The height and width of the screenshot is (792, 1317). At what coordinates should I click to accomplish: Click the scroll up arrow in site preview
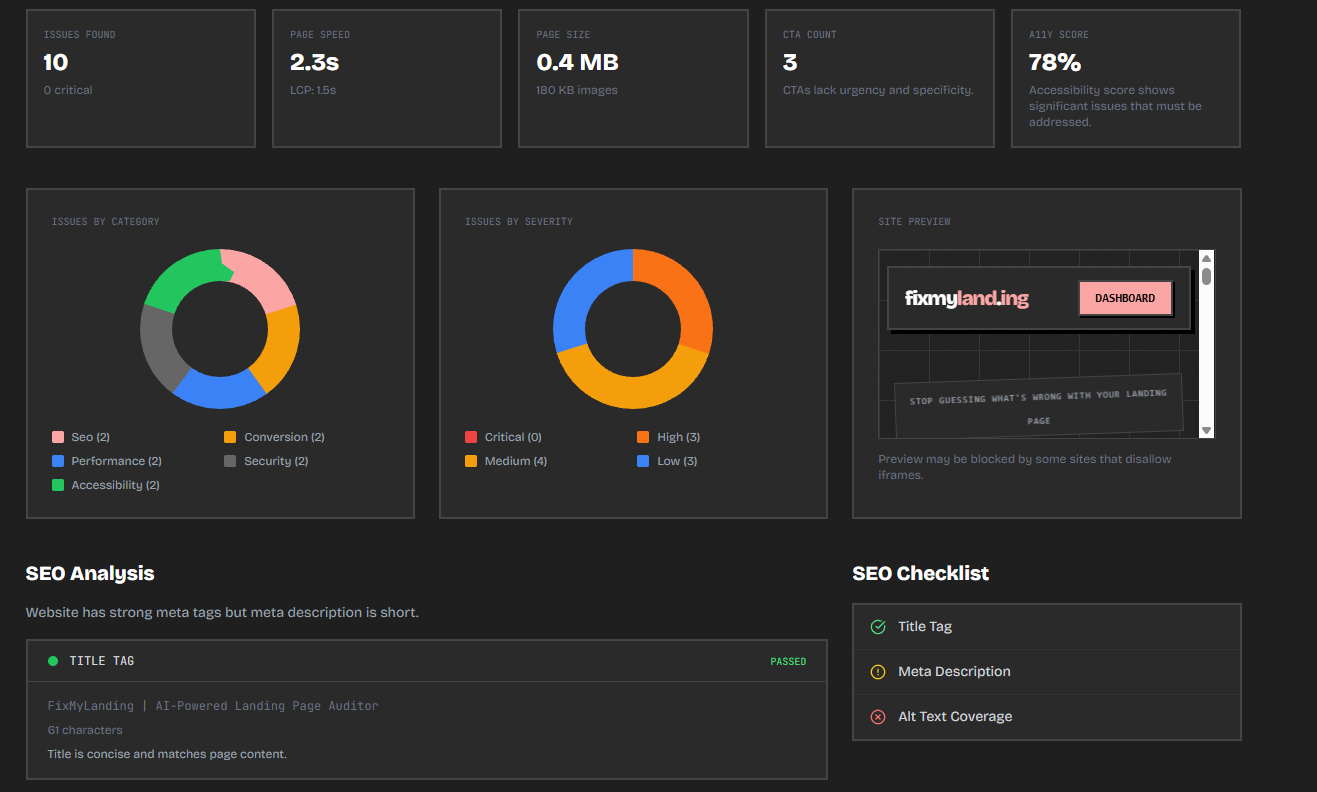coord(1206,259)
